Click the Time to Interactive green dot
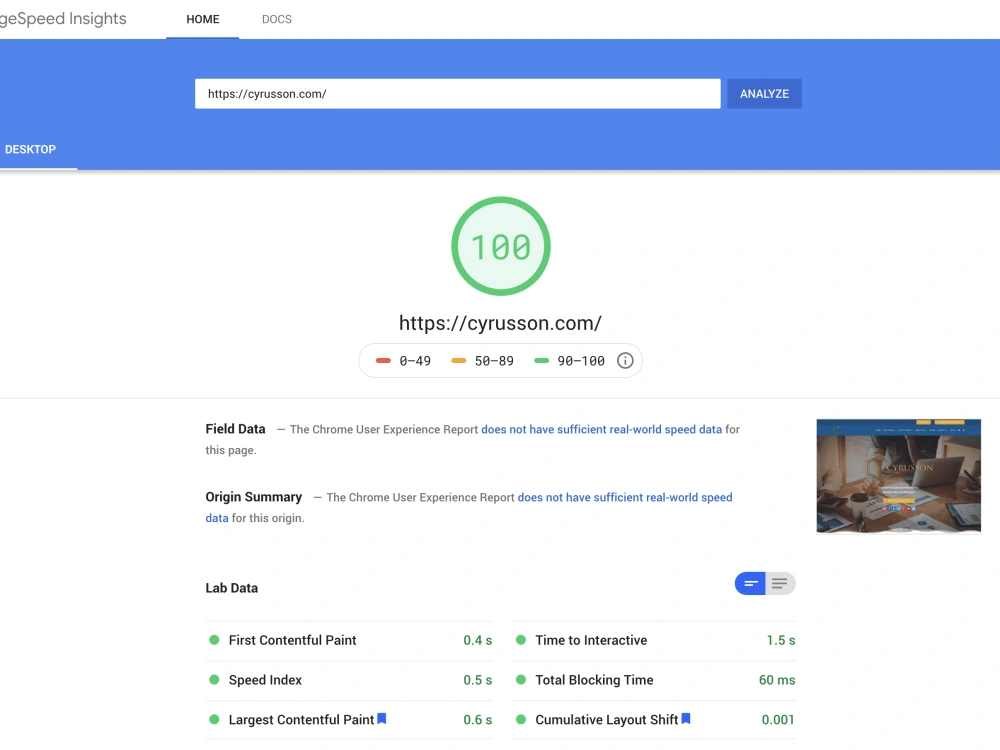The image size is (1000, 750). click(x=521, y=640)
